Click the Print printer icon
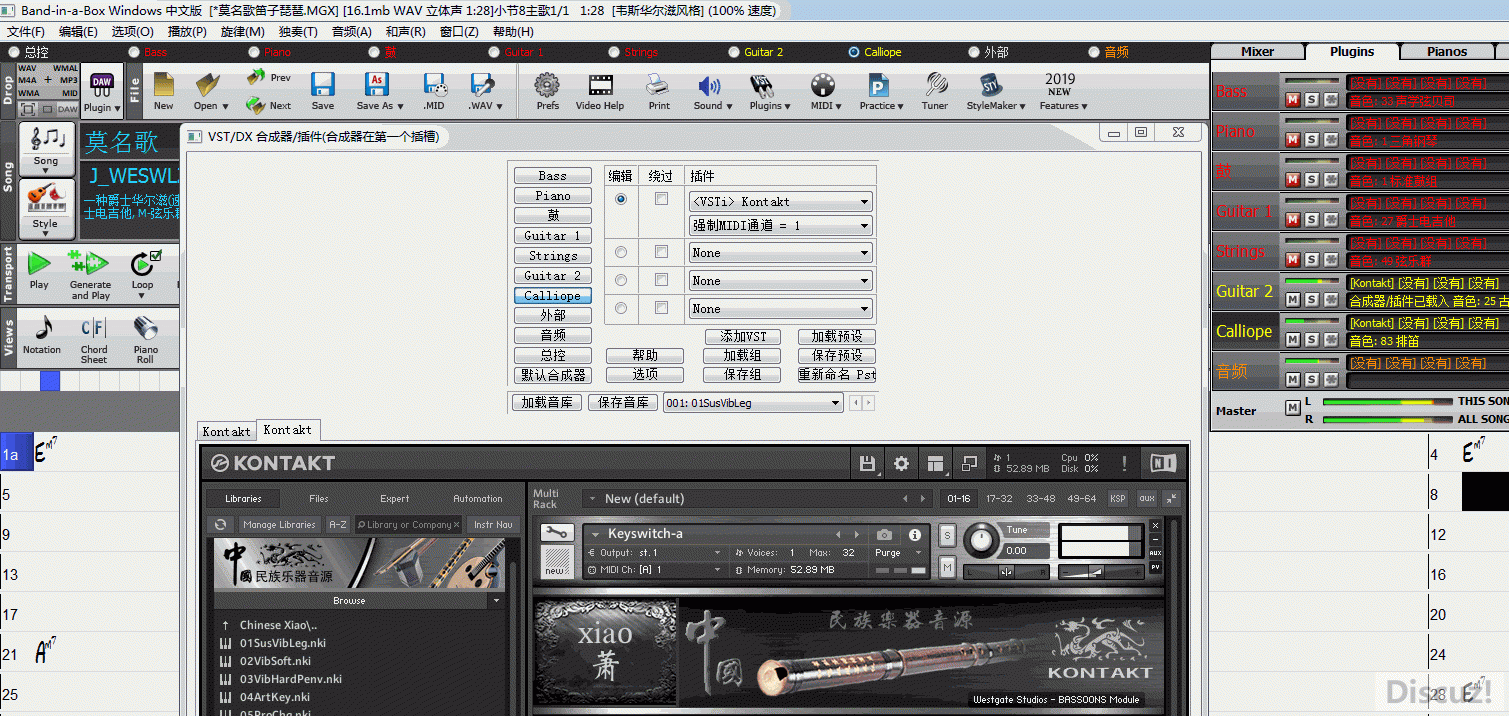1509x716 pixels. tap(659, 90)
